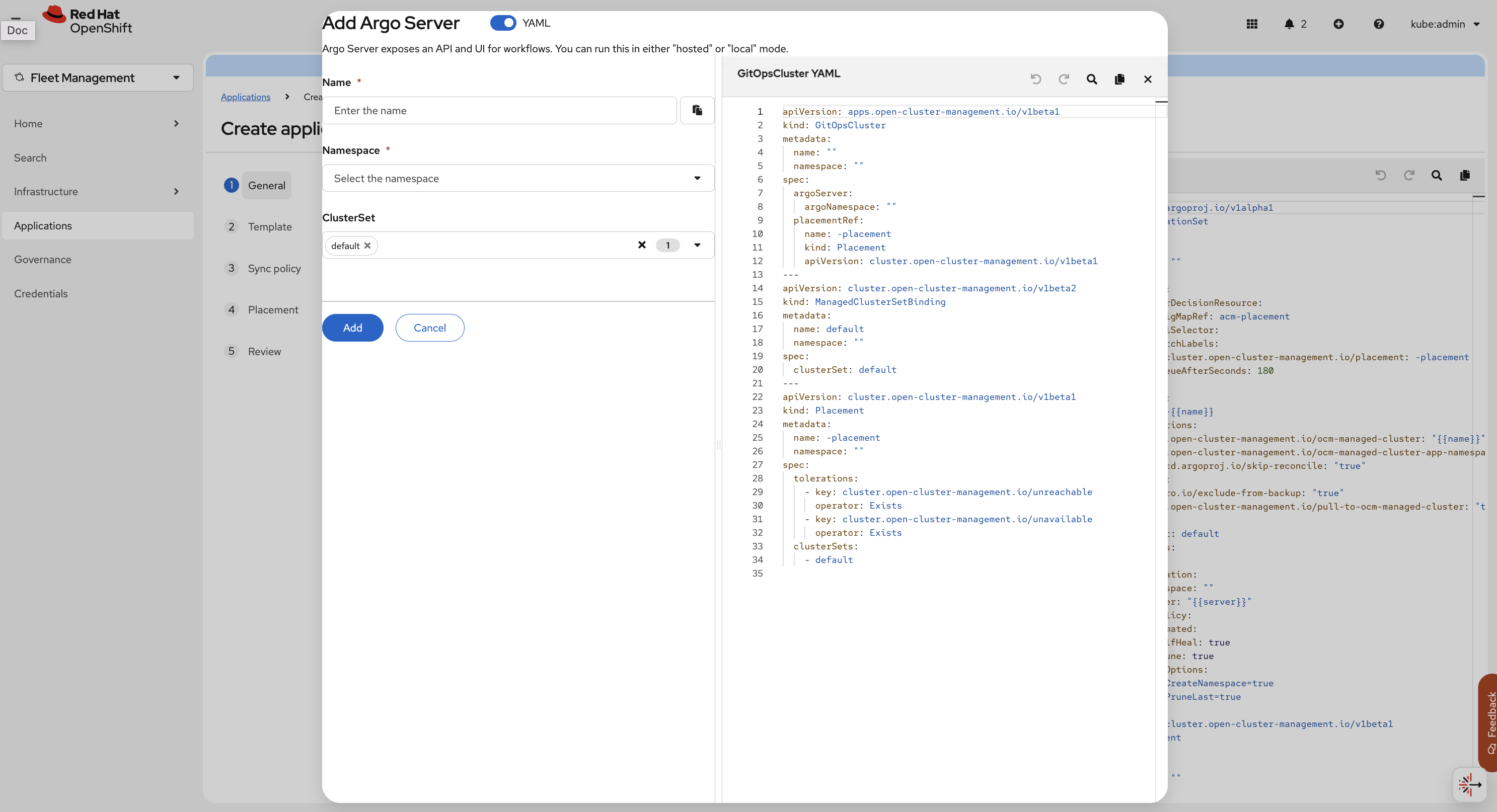Open the application launcher grid icon
The height and width of the screenshot is (812, 1497).
[1252, 24]
